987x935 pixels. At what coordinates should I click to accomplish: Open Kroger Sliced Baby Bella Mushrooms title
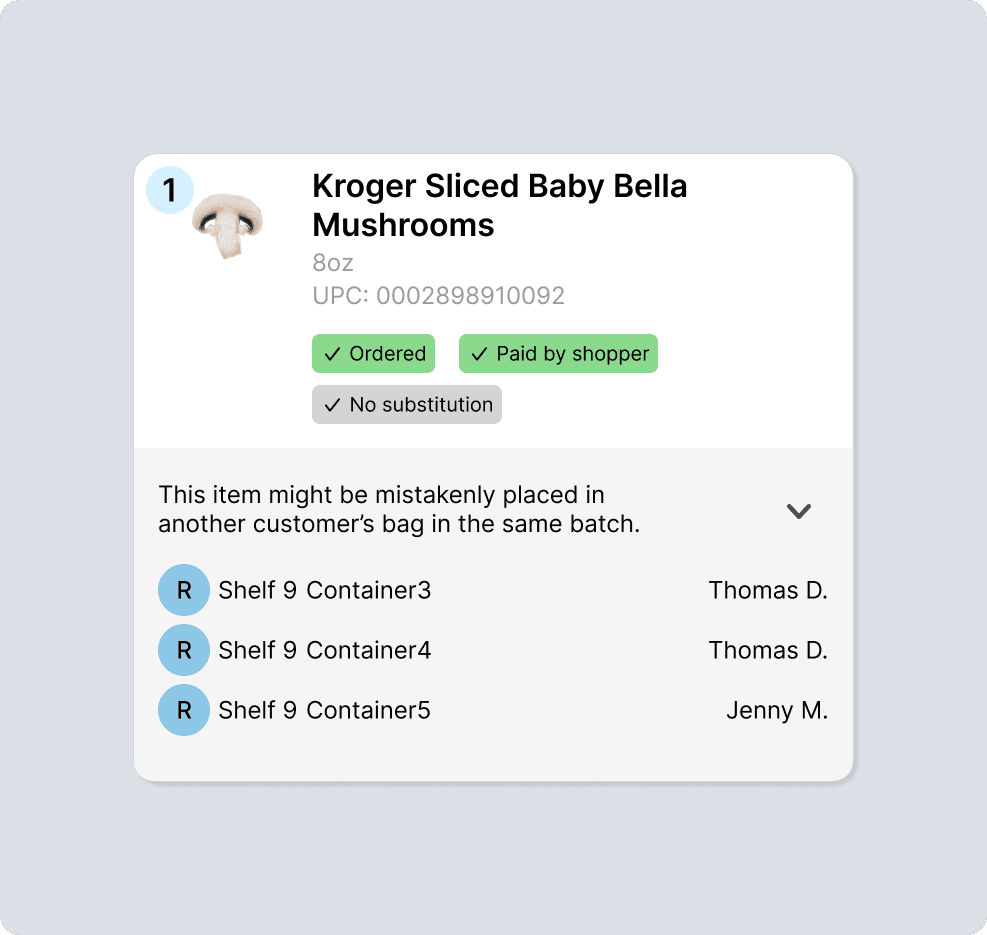[x=499, y=205]
